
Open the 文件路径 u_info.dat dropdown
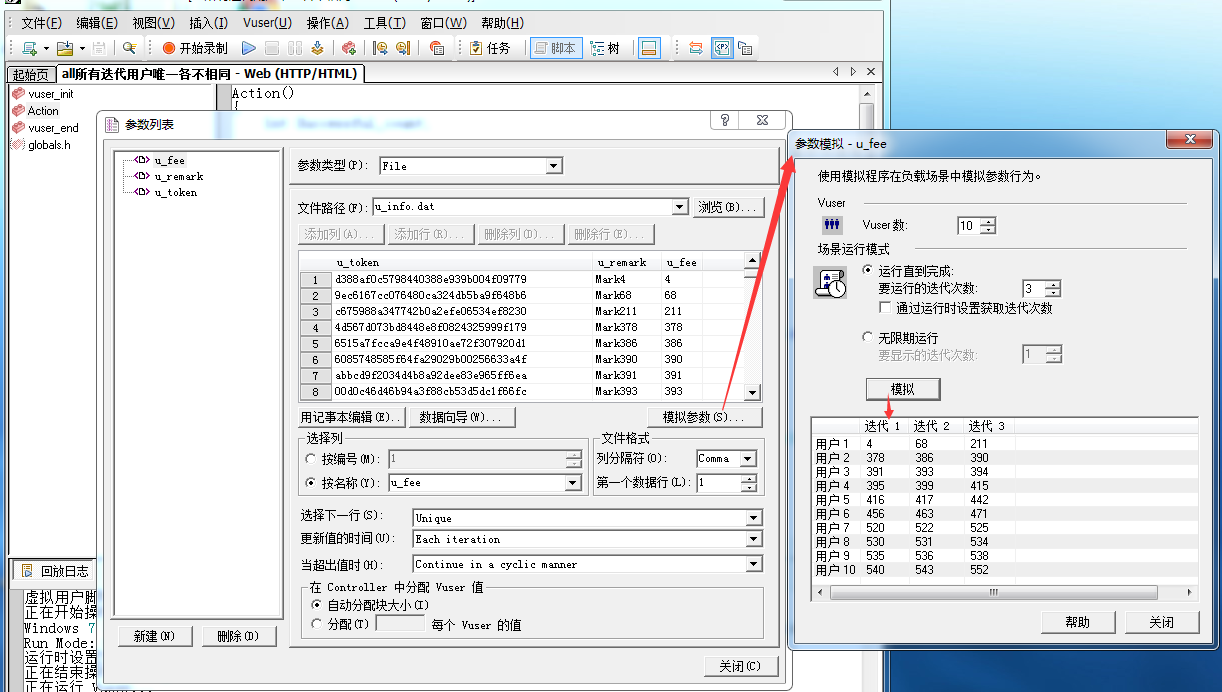[680, 207]
